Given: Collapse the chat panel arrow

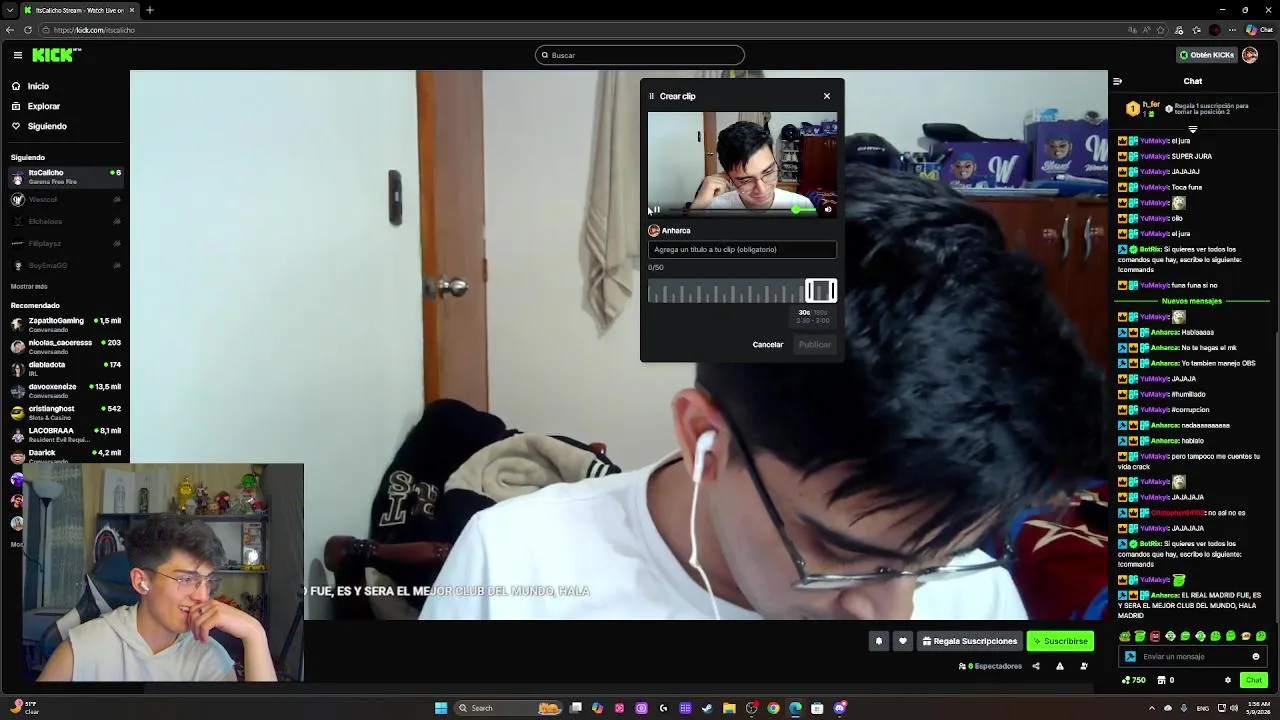Looking at the screenshot, I should pos(1118,81).
